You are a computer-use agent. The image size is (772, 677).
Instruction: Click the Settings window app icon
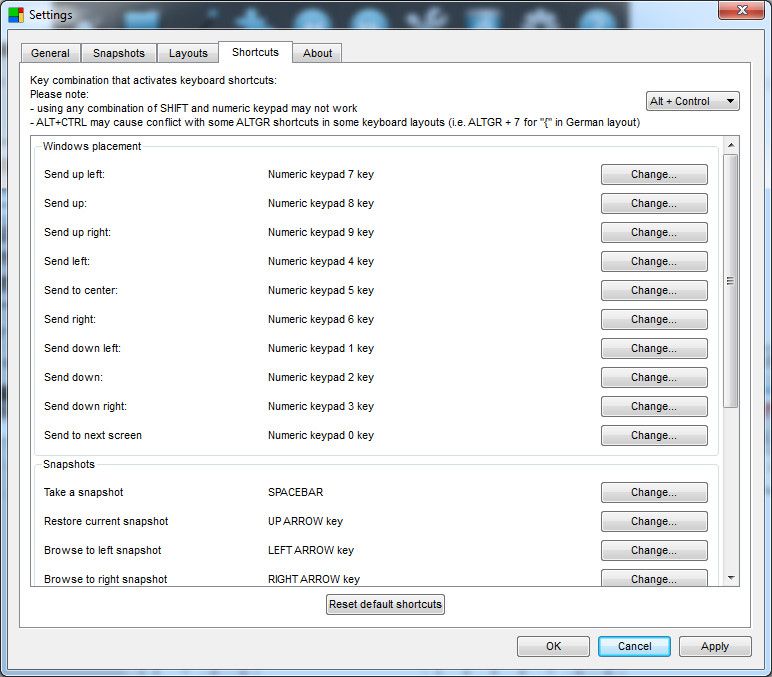point(16,15)
